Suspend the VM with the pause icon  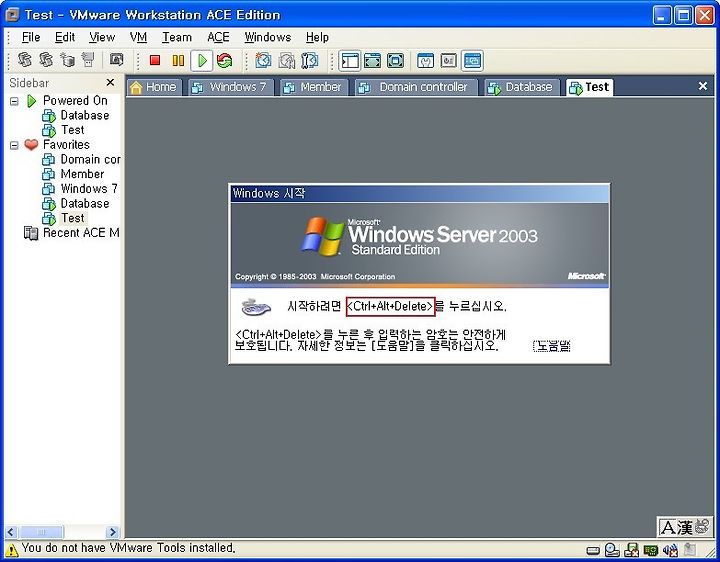(x=178, y=60)
